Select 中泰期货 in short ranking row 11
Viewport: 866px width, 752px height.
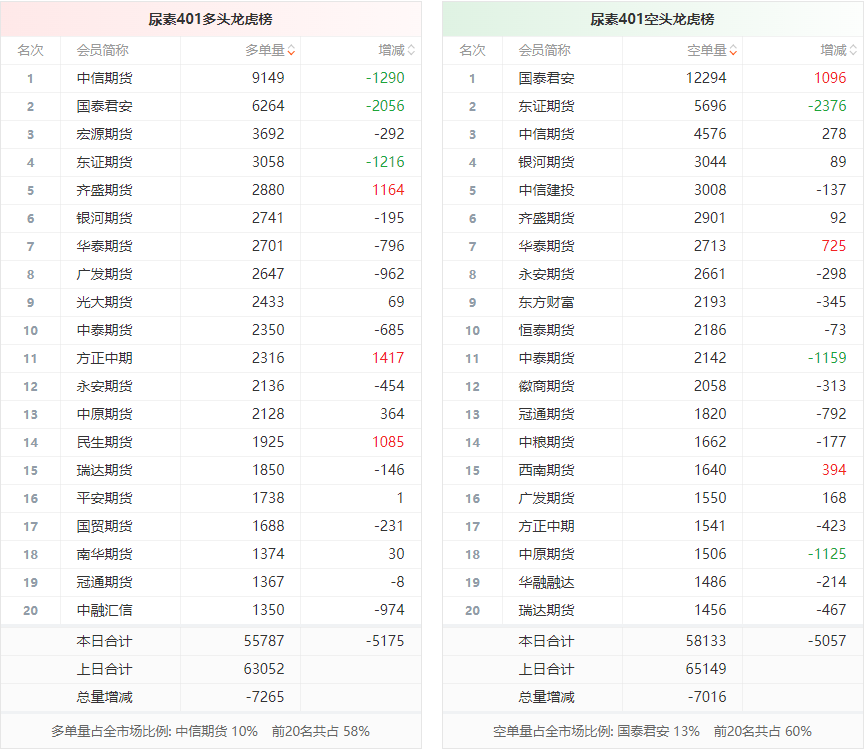pyautogui.click(x=546, y=358)
